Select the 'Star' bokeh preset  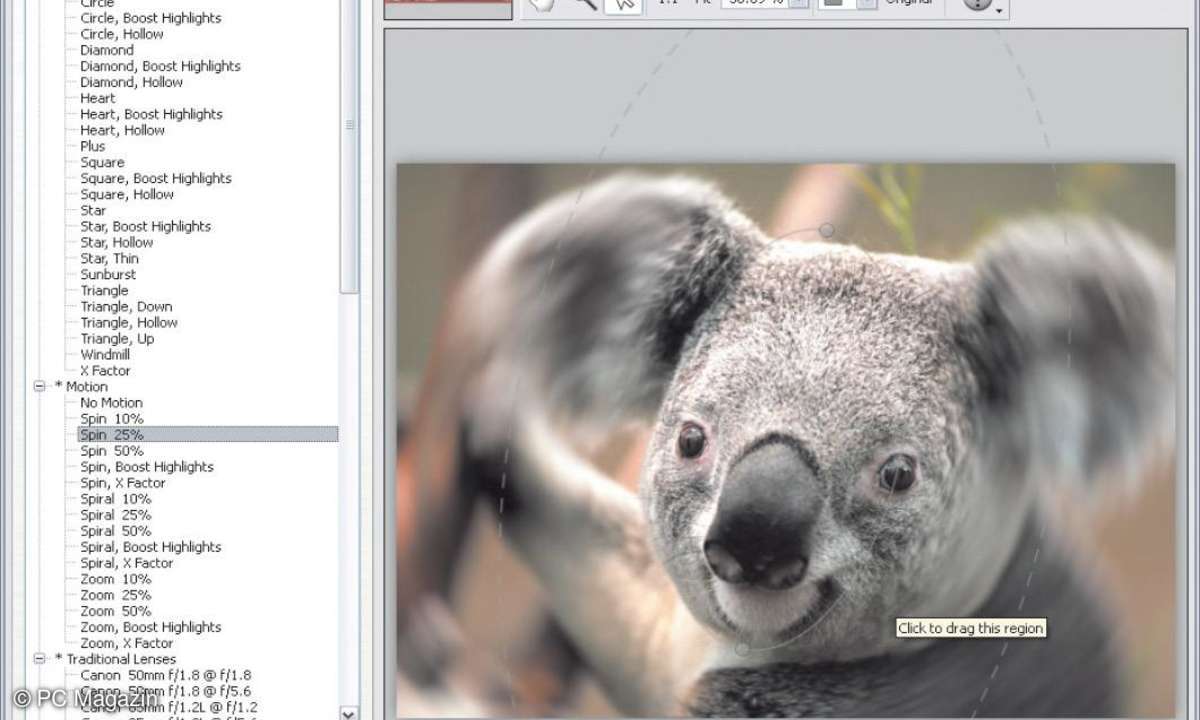coord(93,210)
